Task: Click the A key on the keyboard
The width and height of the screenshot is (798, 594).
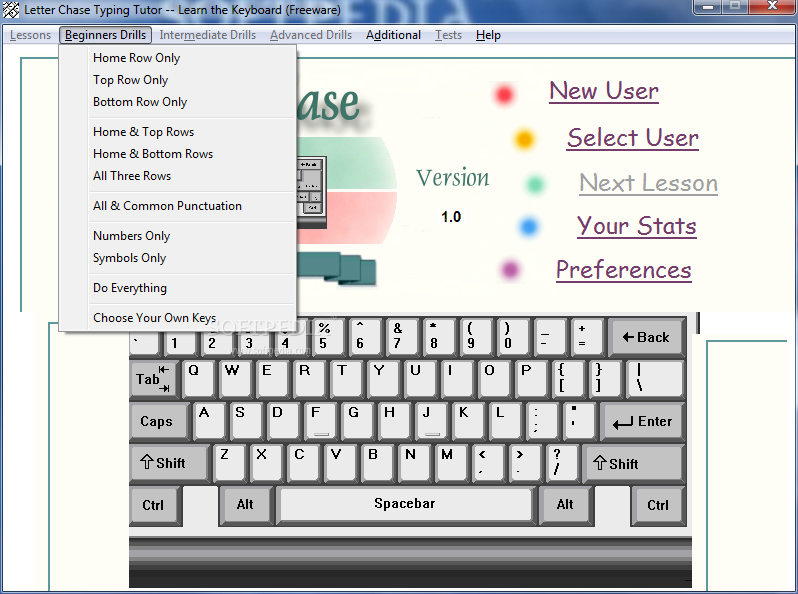Action: [x=209, y=421]
